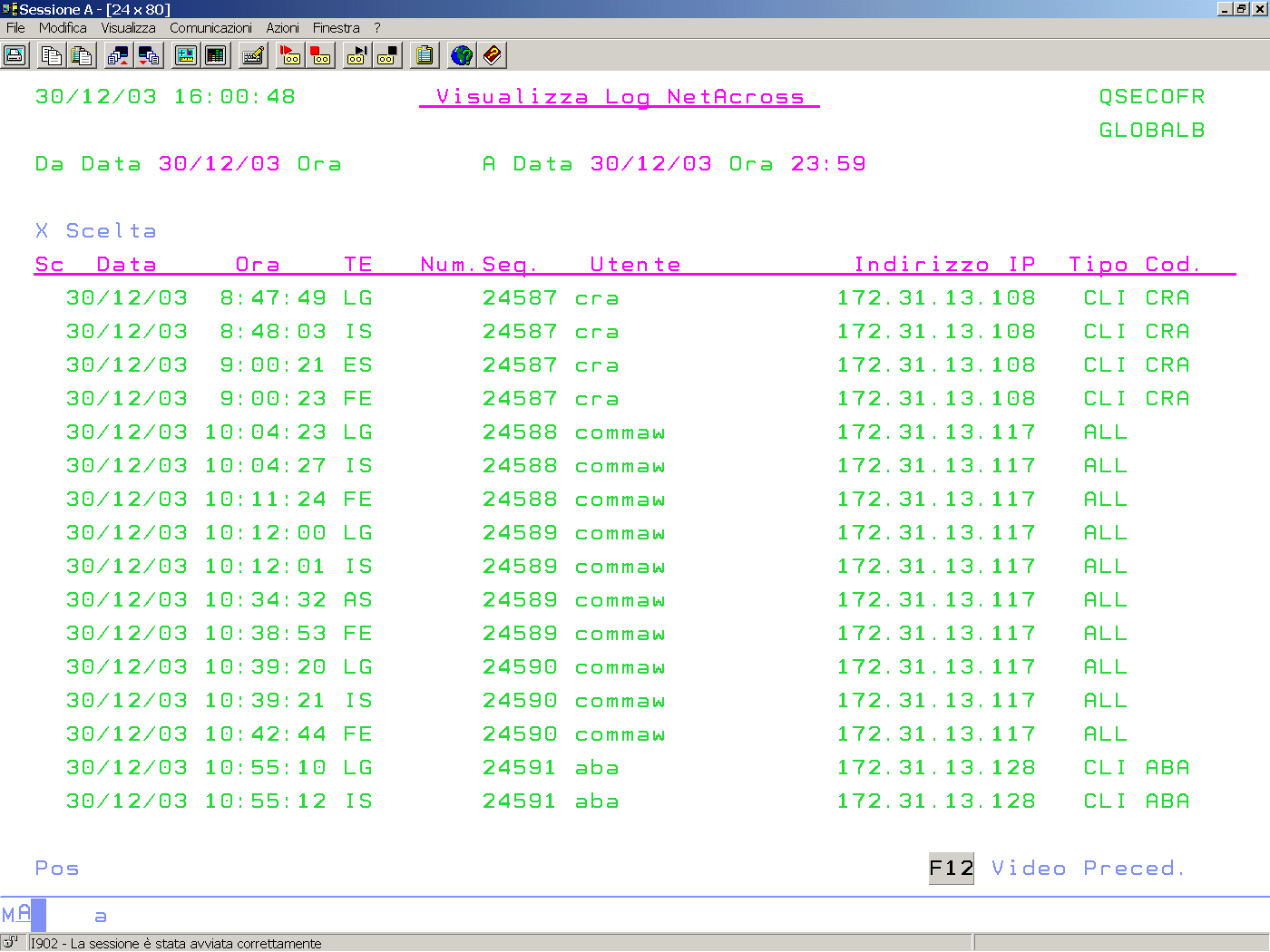This screenshot has width=1270, height=952.
Task: Open the help book icon
Action: (x=492, y=55)
